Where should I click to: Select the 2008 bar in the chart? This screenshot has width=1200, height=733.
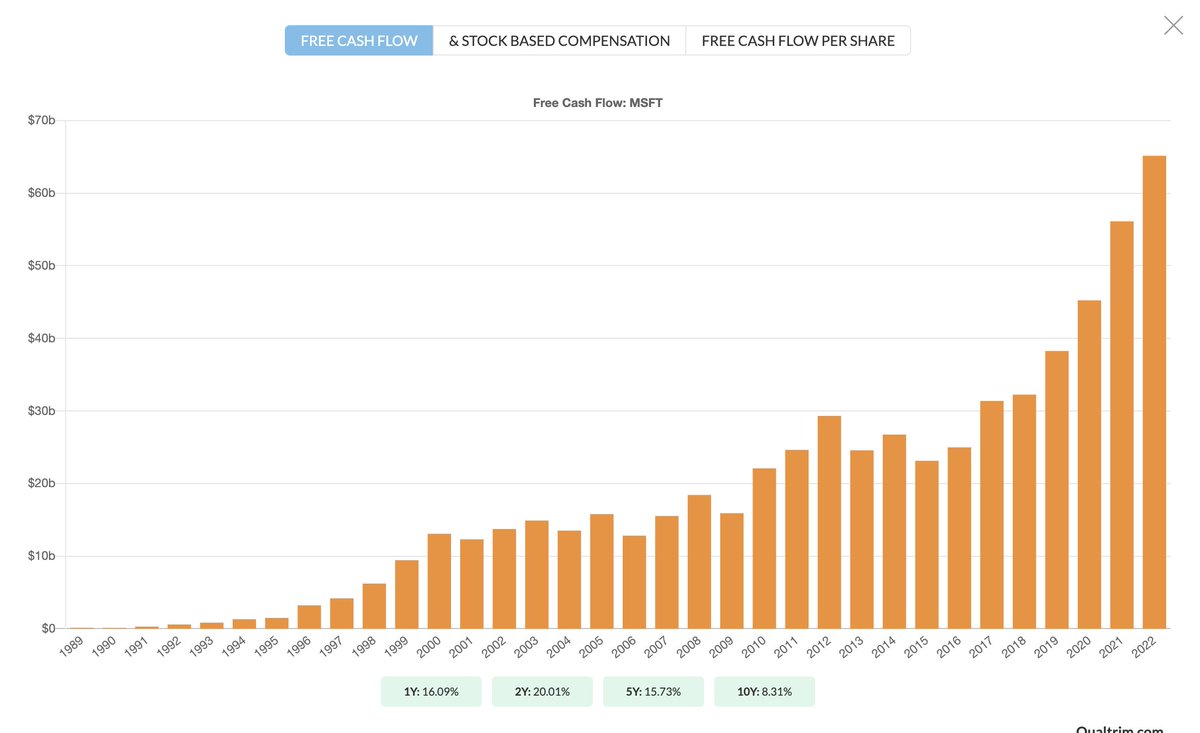[699, 562]
